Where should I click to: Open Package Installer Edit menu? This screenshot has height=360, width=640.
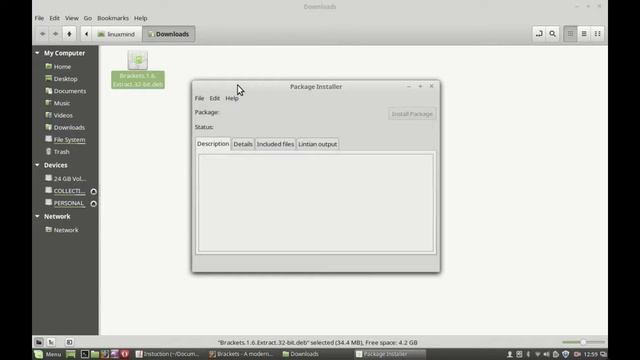click(215, 98)
